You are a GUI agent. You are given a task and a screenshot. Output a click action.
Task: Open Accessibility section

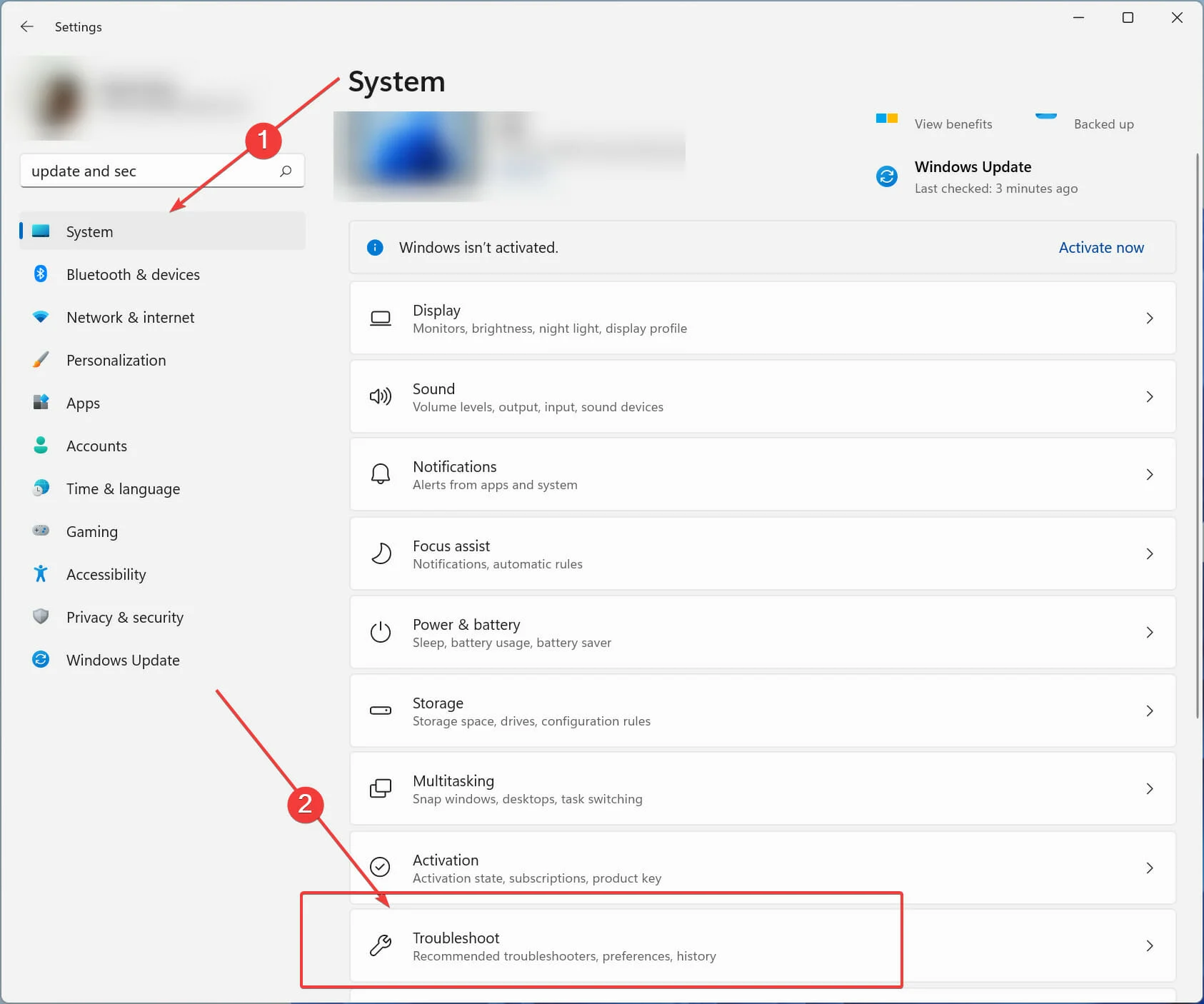pyautogui.click(x=162, y=574)
